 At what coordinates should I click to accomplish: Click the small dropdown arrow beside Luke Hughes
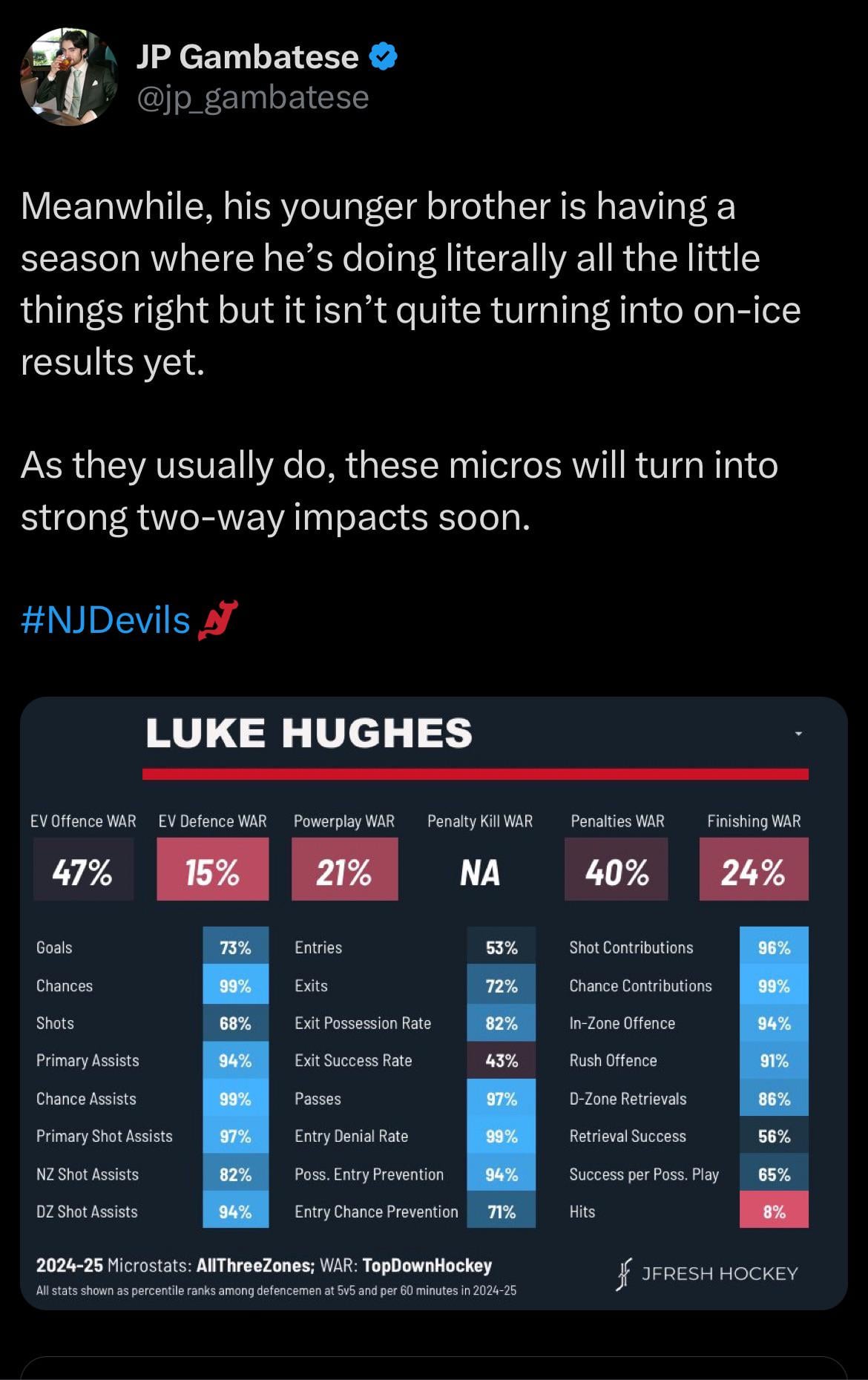pyautogui.click(x=798, y=734)
